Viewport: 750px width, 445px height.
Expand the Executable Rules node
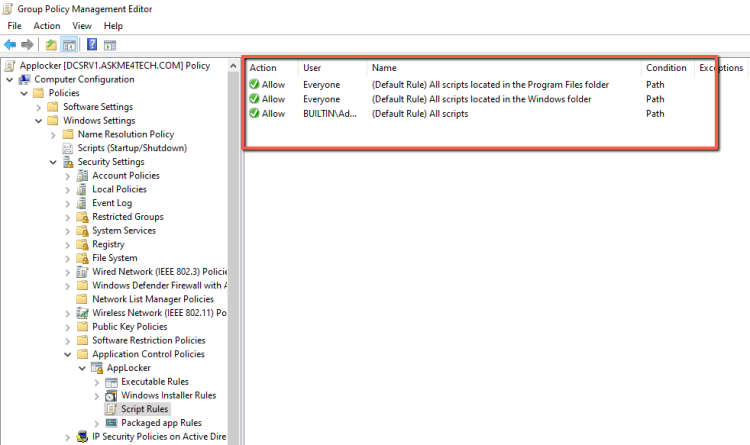[96, 382]
